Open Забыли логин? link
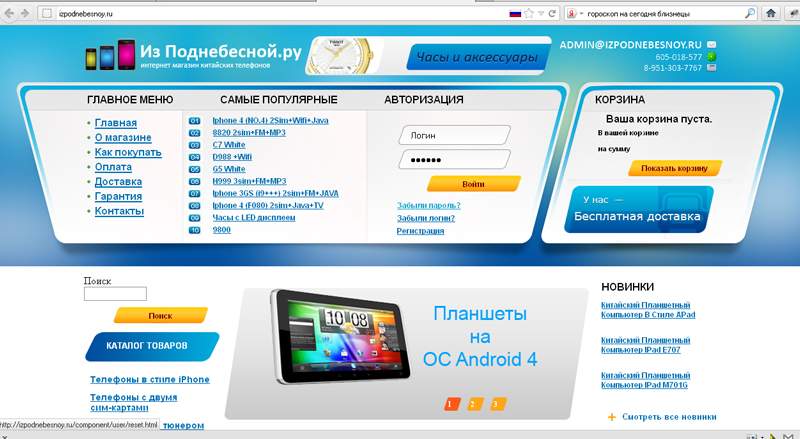 (x=426, y=218)
